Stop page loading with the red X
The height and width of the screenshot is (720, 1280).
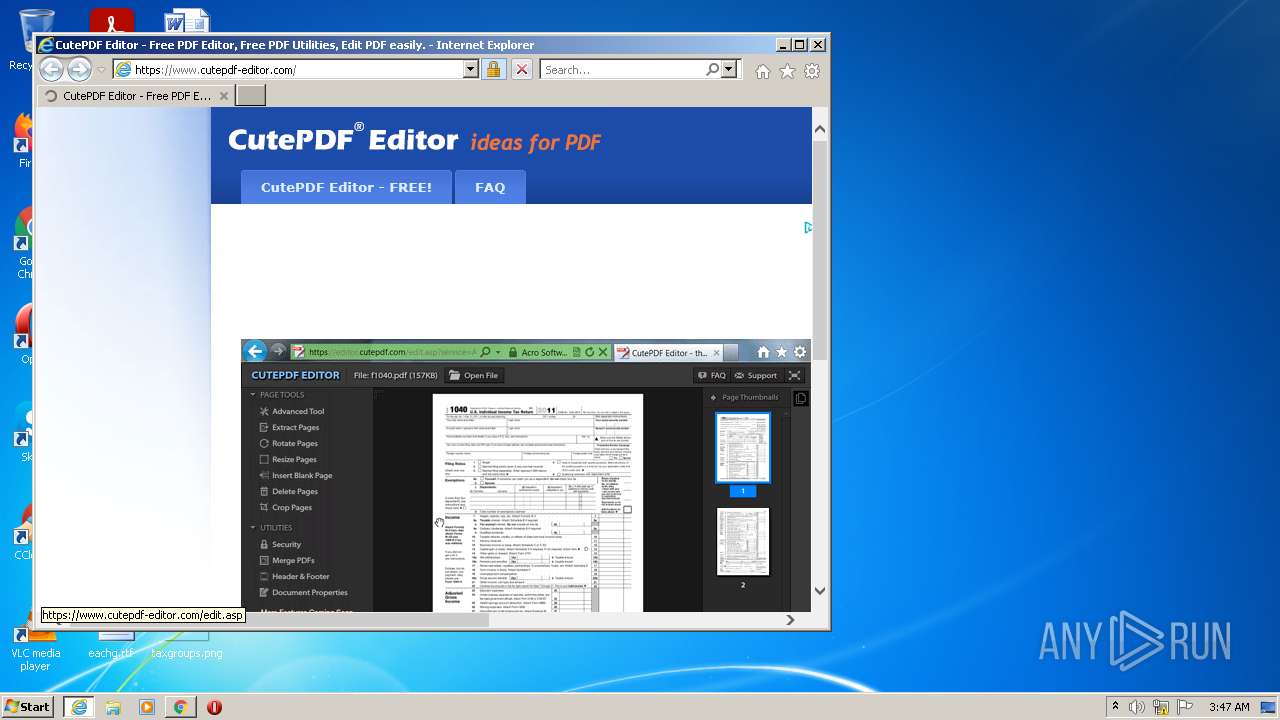tap(522, 70)
